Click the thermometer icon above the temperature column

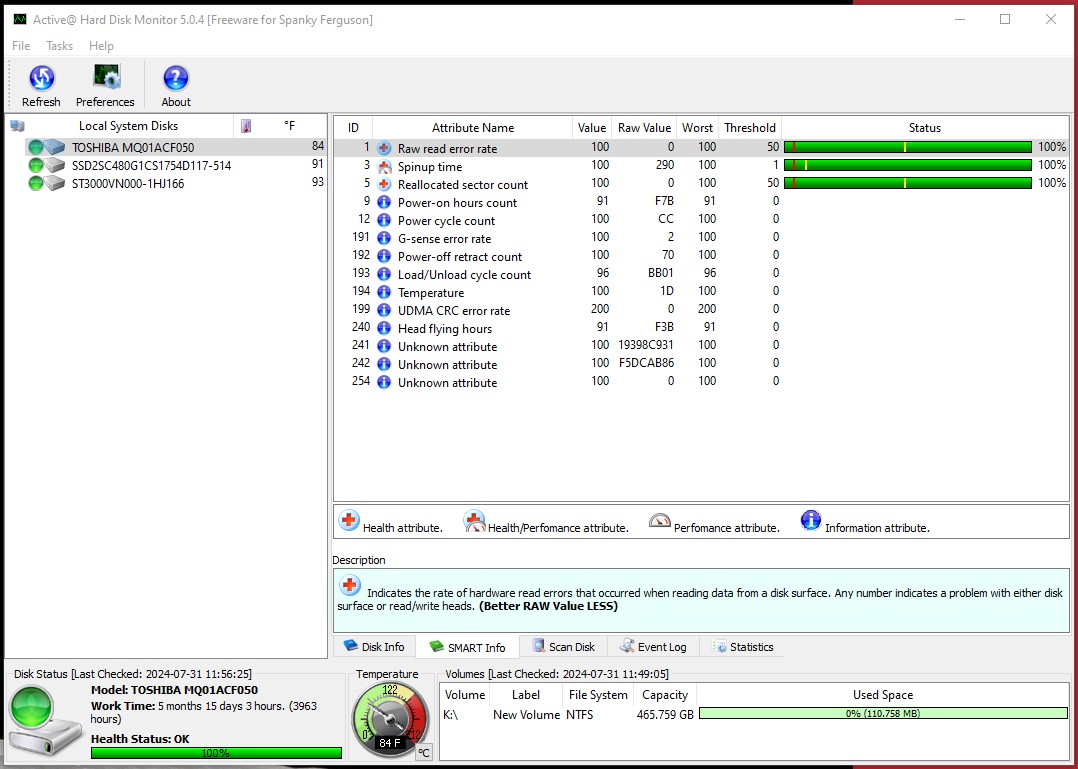(x=245, y=127)
